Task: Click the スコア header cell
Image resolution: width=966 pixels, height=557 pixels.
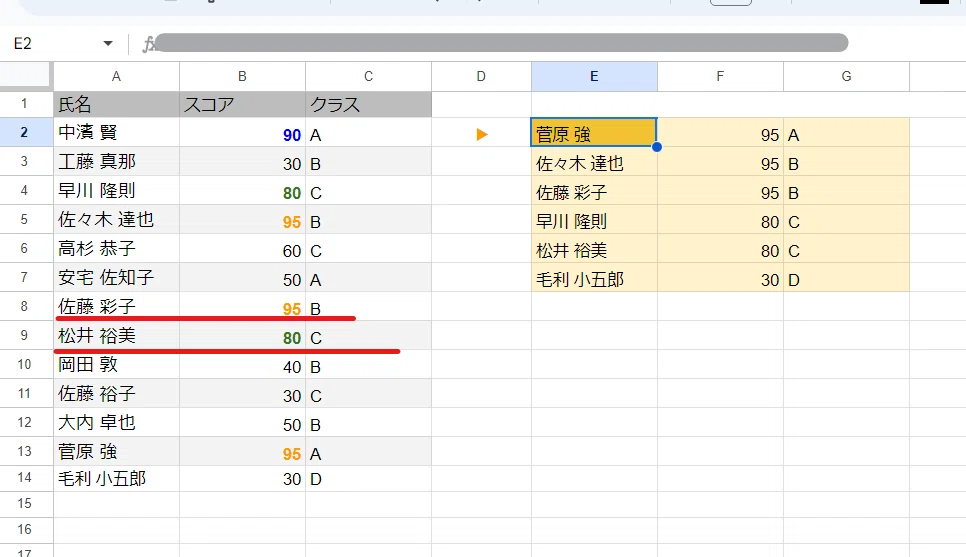Action: (242, 104)
